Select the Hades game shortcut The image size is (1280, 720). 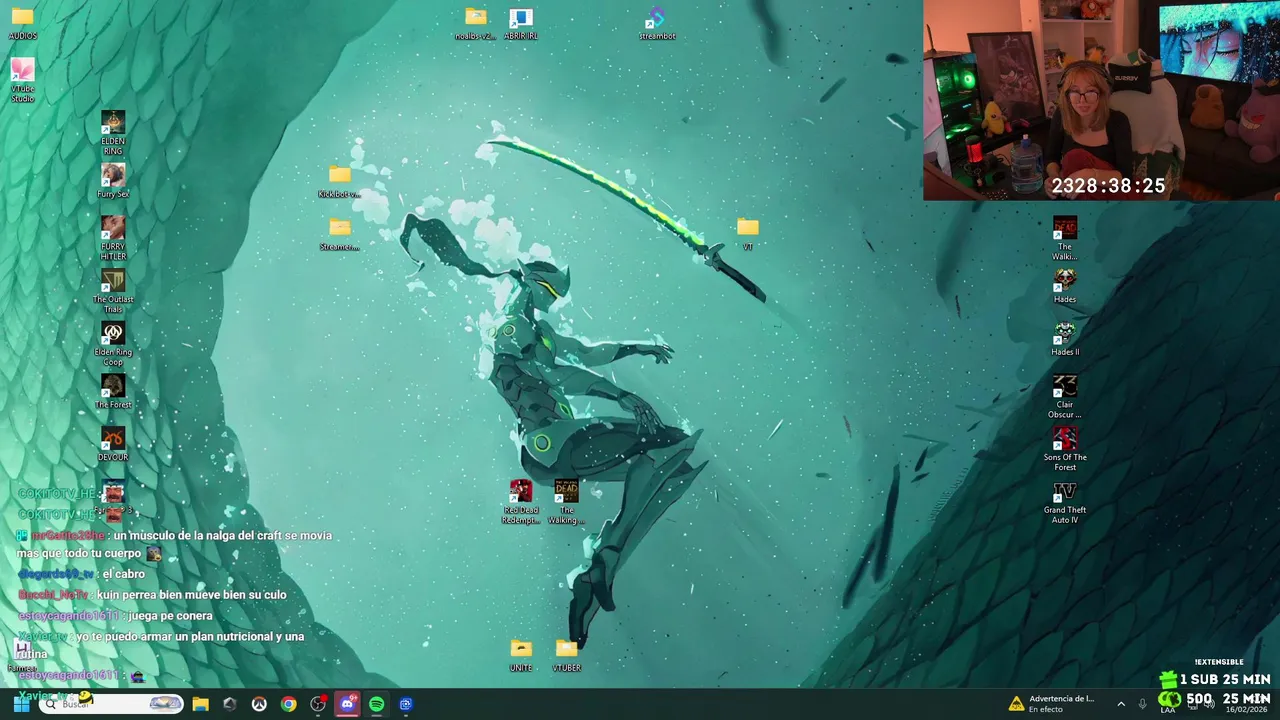(x=1065, y=287)
